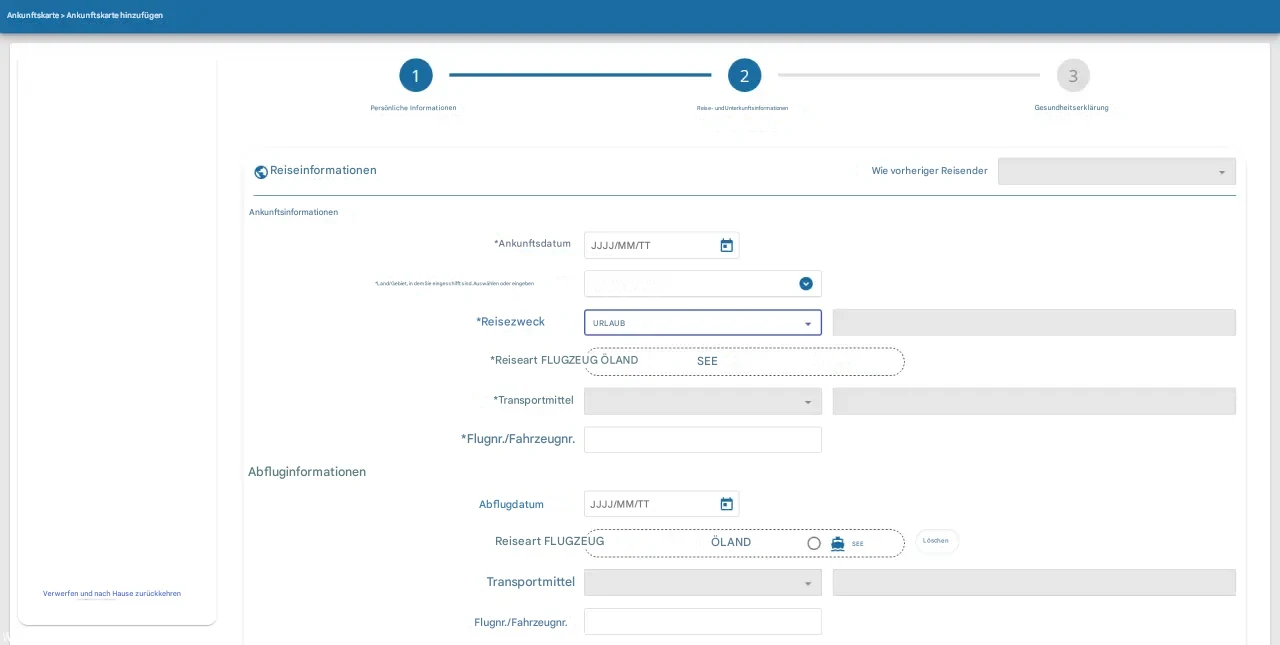Click Verwerfen und nach Hause zurückkehren link
The image size is (1280, 645).
tap(112, 593)
